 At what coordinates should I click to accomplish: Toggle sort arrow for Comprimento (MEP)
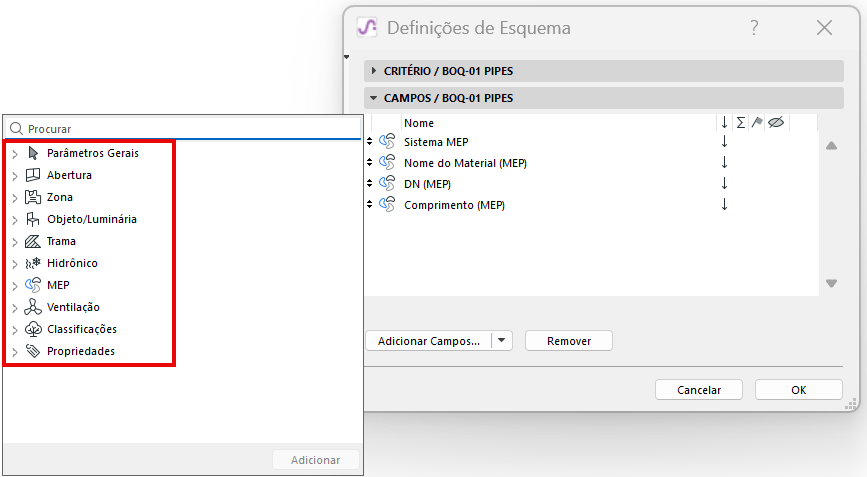click(x=724, y=205)
